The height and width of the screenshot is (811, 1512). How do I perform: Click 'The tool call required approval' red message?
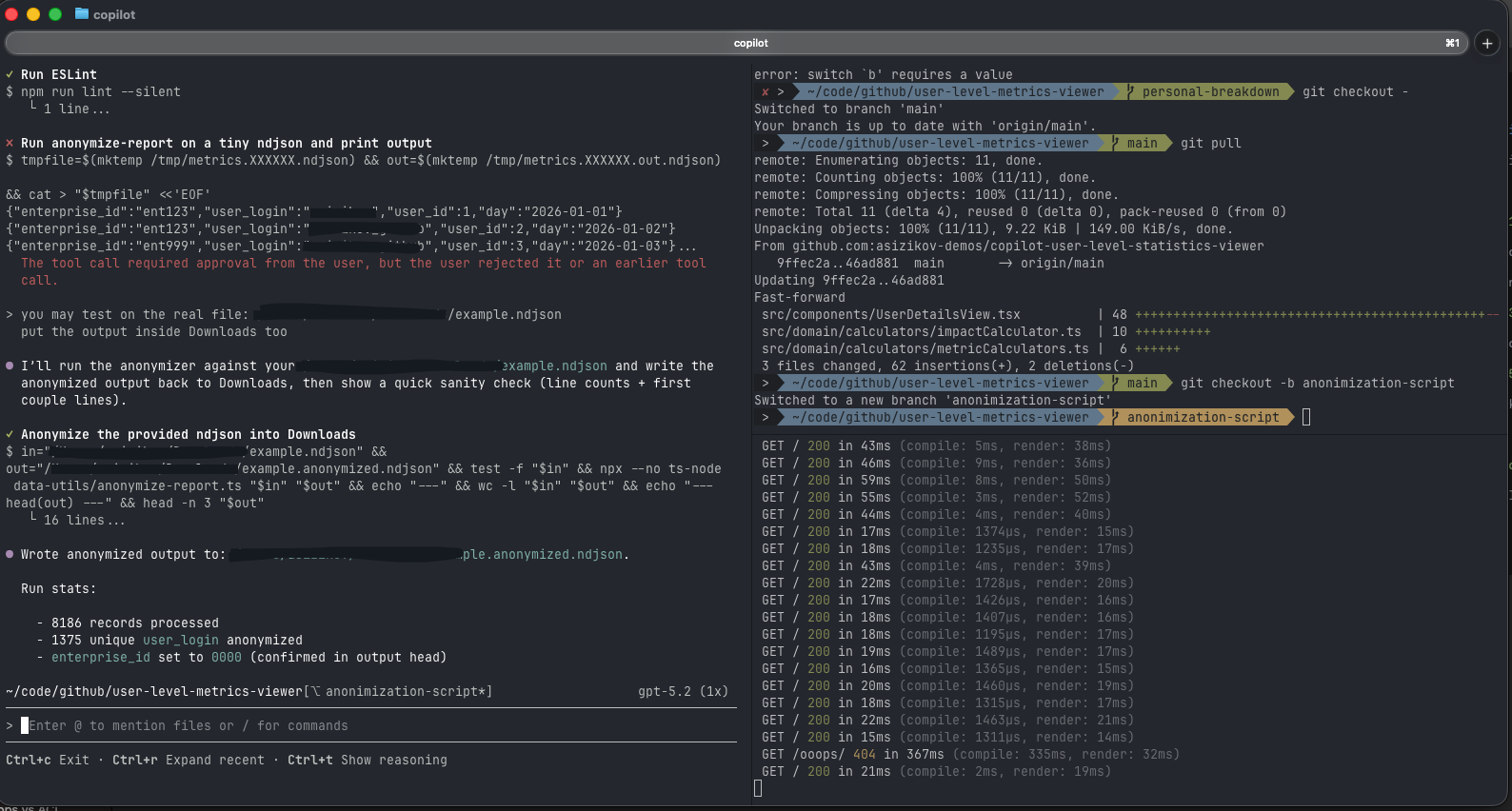[364, 271]
